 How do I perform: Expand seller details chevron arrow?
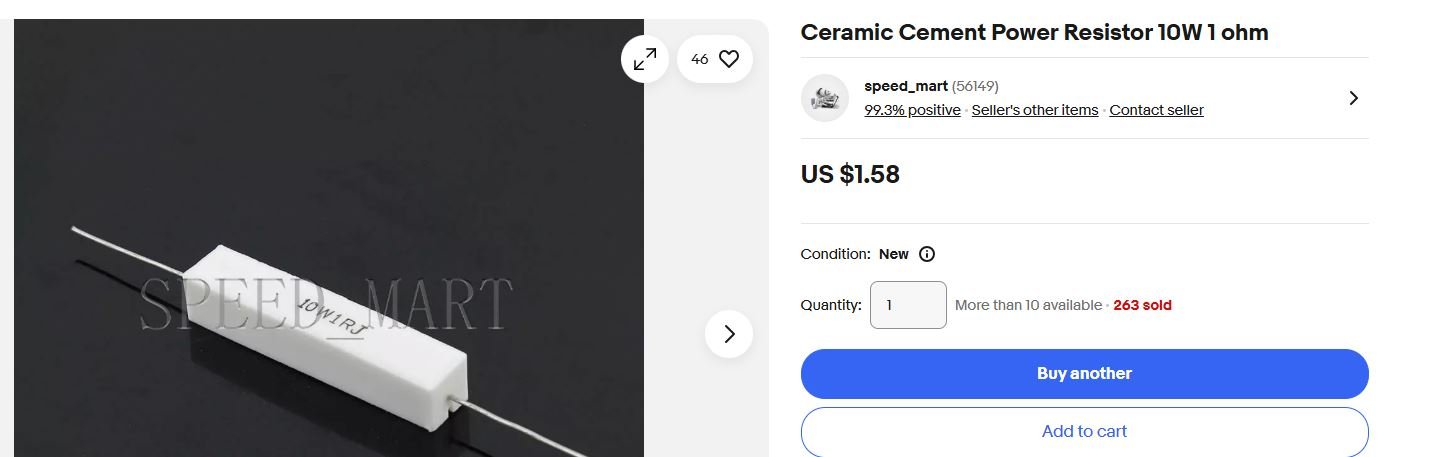coord(1353,98)
